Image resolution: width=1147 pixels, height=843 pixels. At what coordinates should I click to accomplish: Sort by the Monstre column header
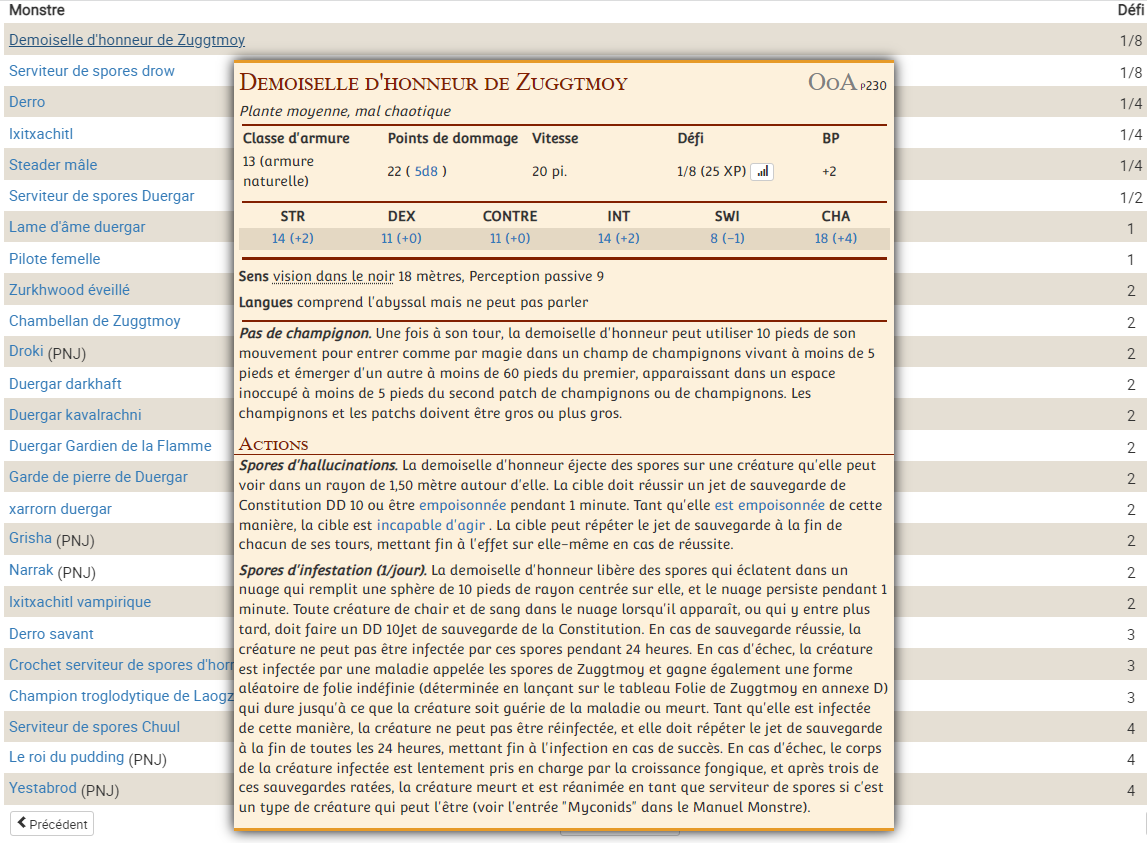(37, 10)
